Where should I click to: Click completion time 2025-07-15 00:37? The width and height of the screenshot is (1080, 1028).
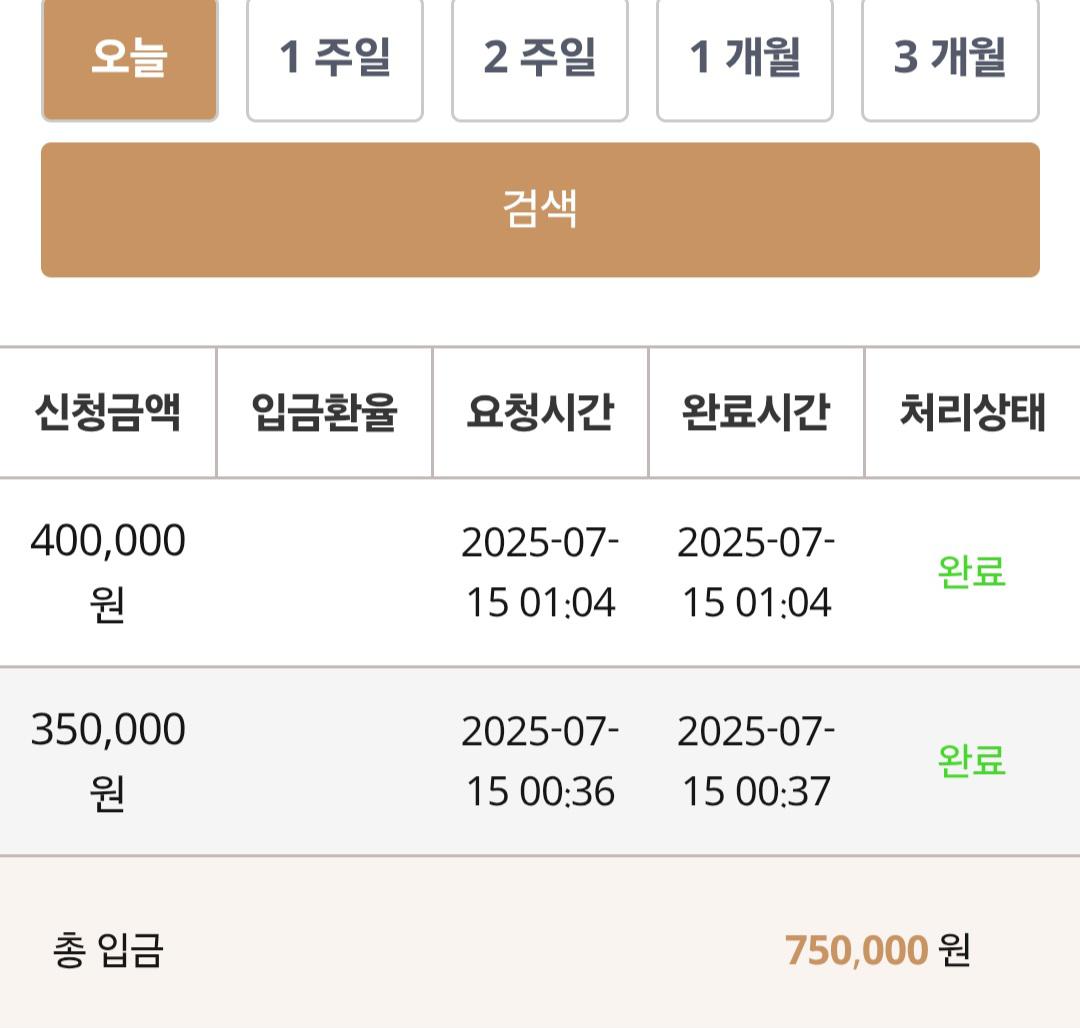pos(756,761)
